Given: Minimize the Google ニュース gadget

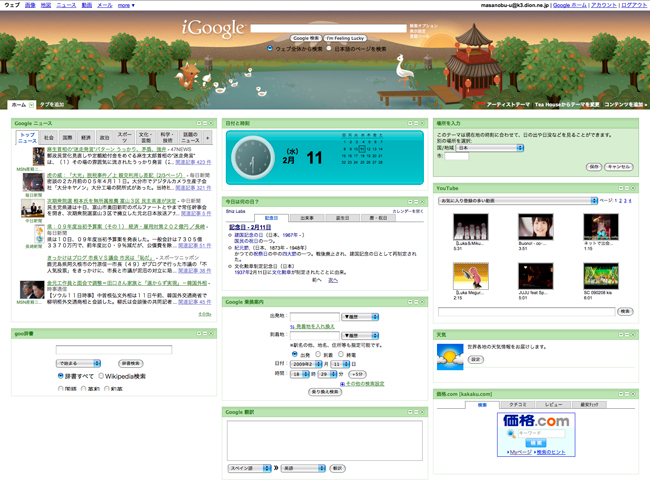Looking at the screenshot, I should click(x=205, y=123).
